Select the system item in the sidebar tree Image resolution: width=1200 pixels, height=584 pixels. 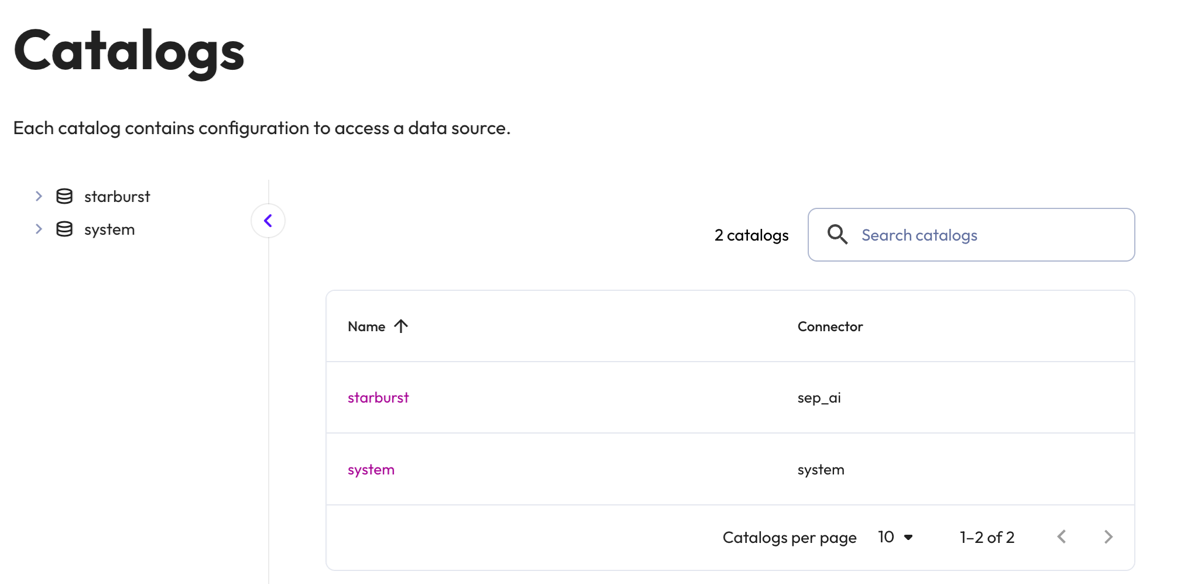110,229
